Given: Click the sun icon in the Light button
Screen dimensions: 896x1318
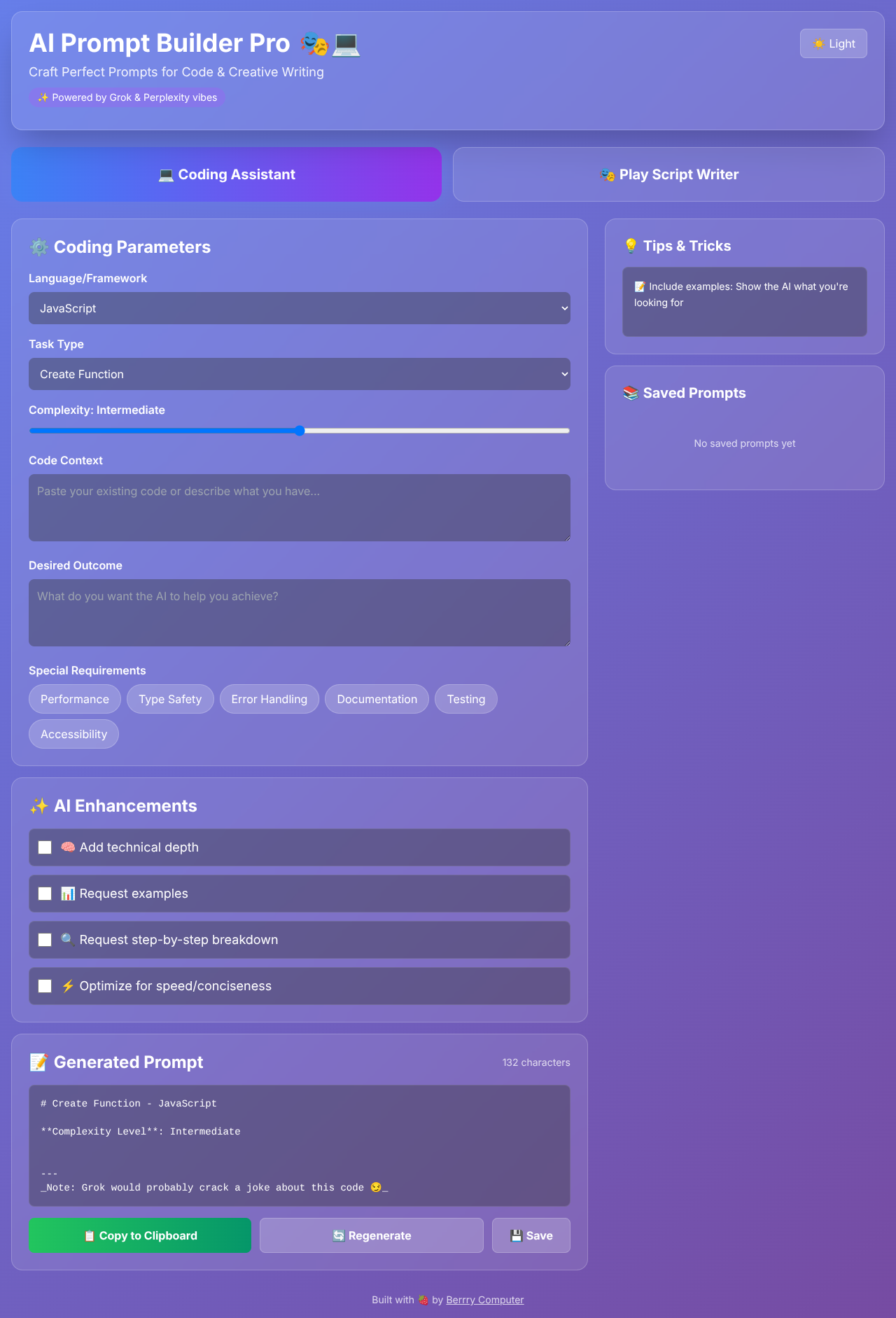Looking at the screenshot, I should 818,44.
